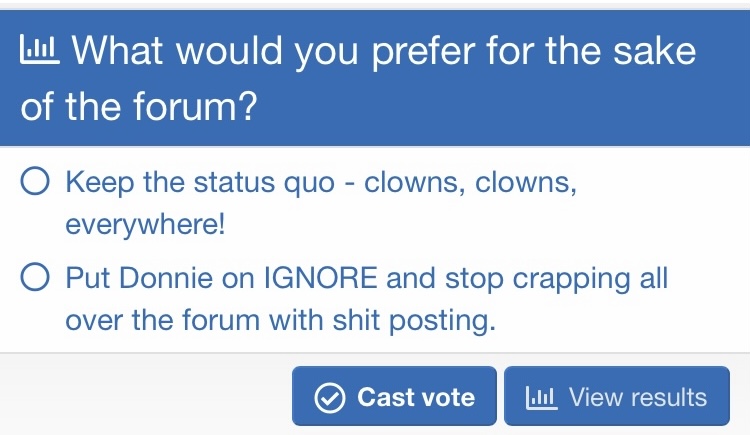Click the "Cast vote" text label

coord(416,397)
